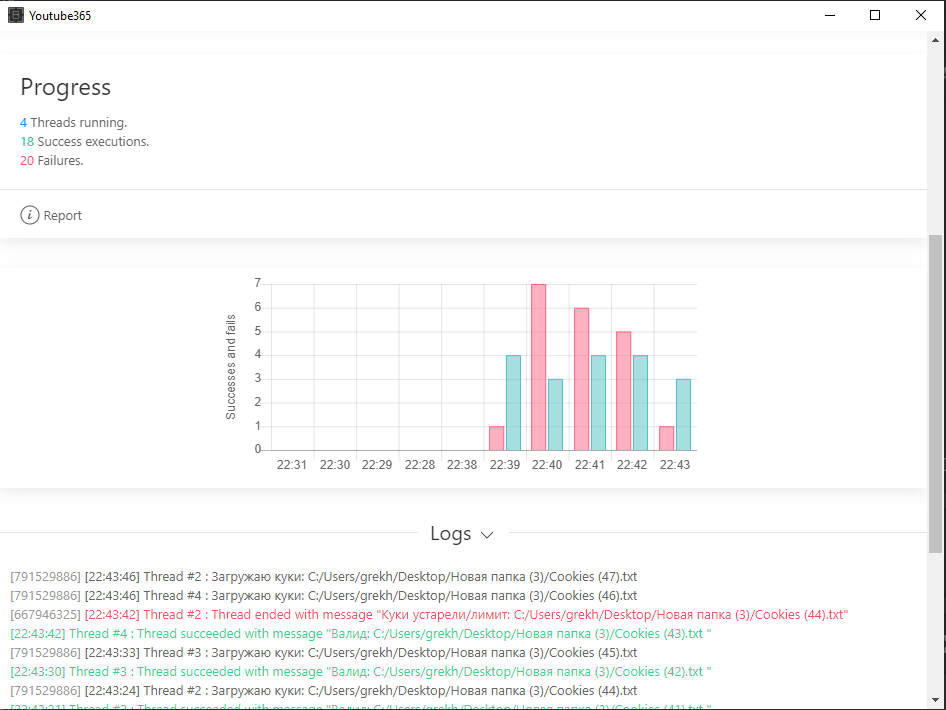Click the Youtube365 app icon in title bar

(x=16, y=15)
